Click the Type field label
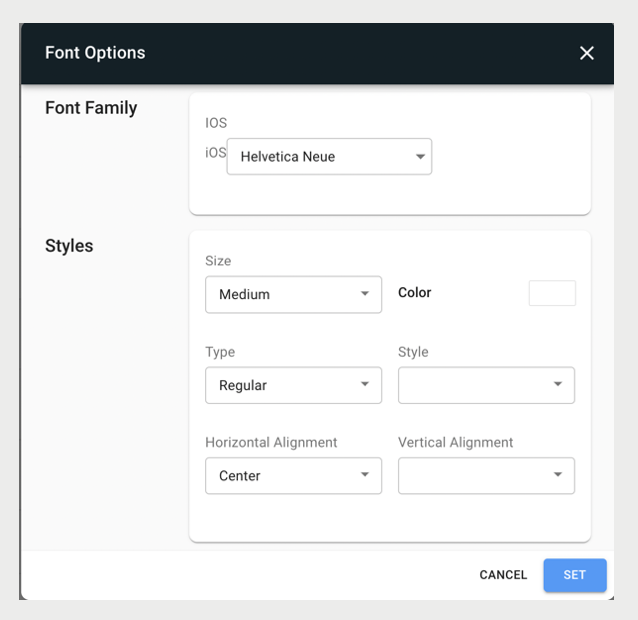This screenshot has height=620, width=638. [220, 352]
